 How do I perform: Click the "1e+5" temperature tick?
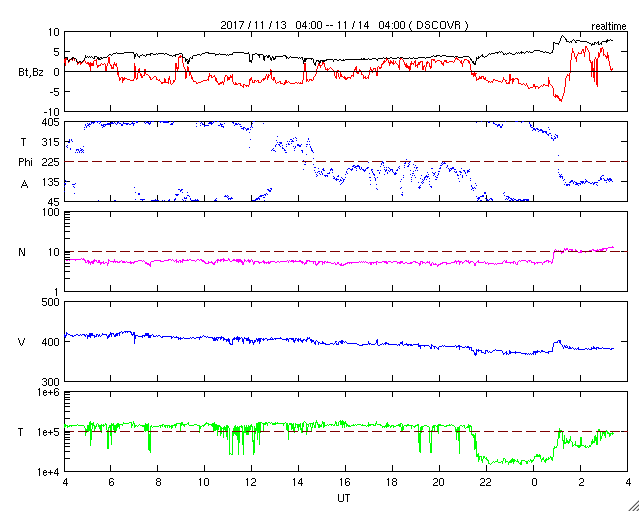point(50,432)
